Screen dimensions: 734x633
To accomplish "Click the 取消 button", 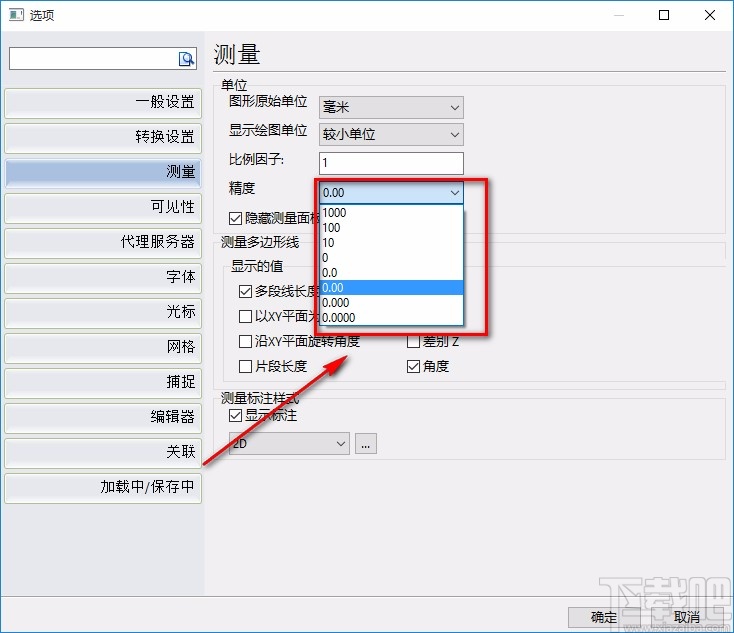I will [686, 617].
